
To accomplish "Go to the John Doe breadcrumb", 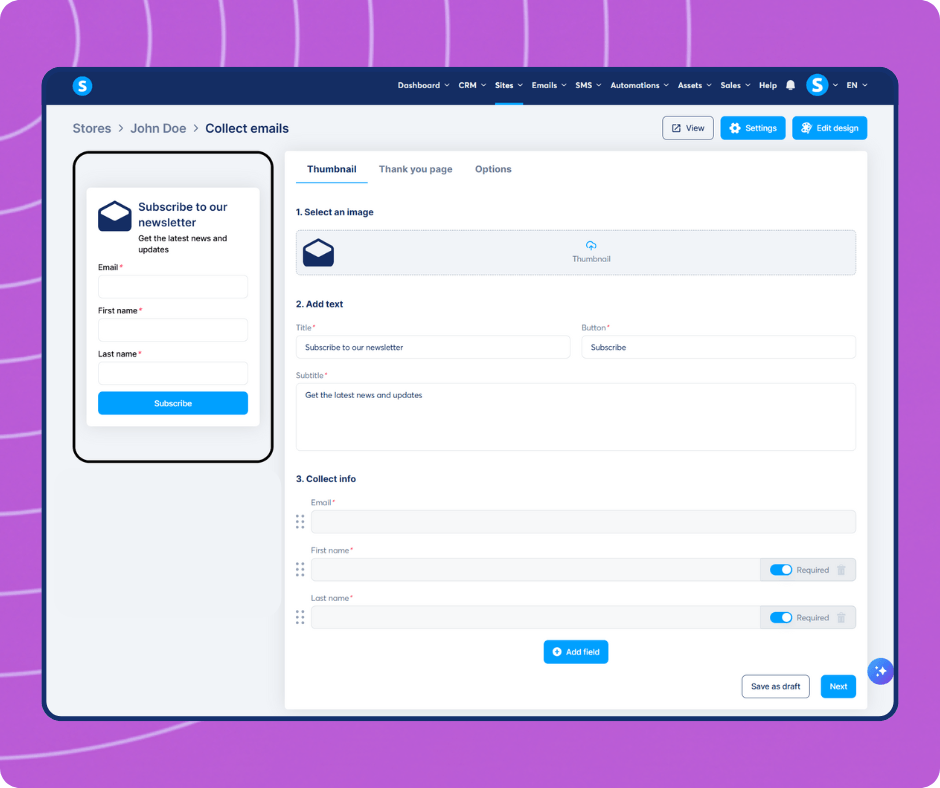I will [158, 128].
